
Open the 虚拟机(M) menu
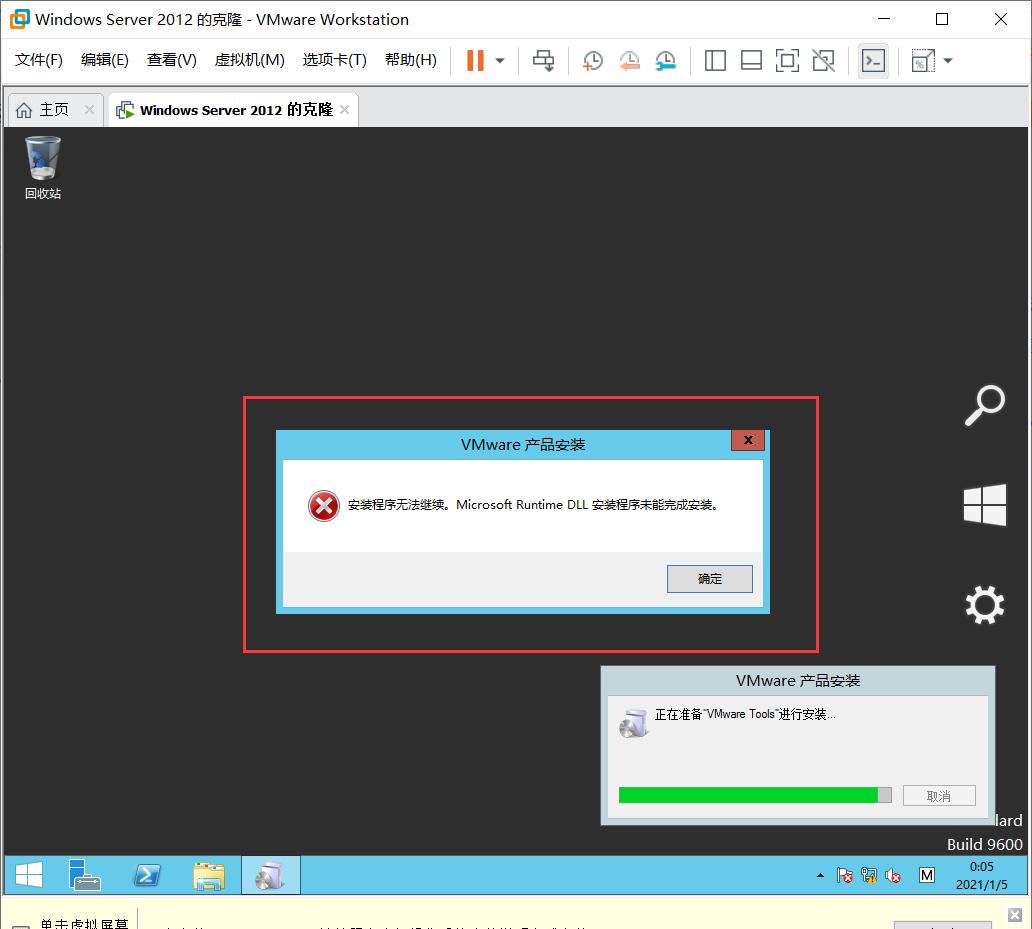[250, 59]
